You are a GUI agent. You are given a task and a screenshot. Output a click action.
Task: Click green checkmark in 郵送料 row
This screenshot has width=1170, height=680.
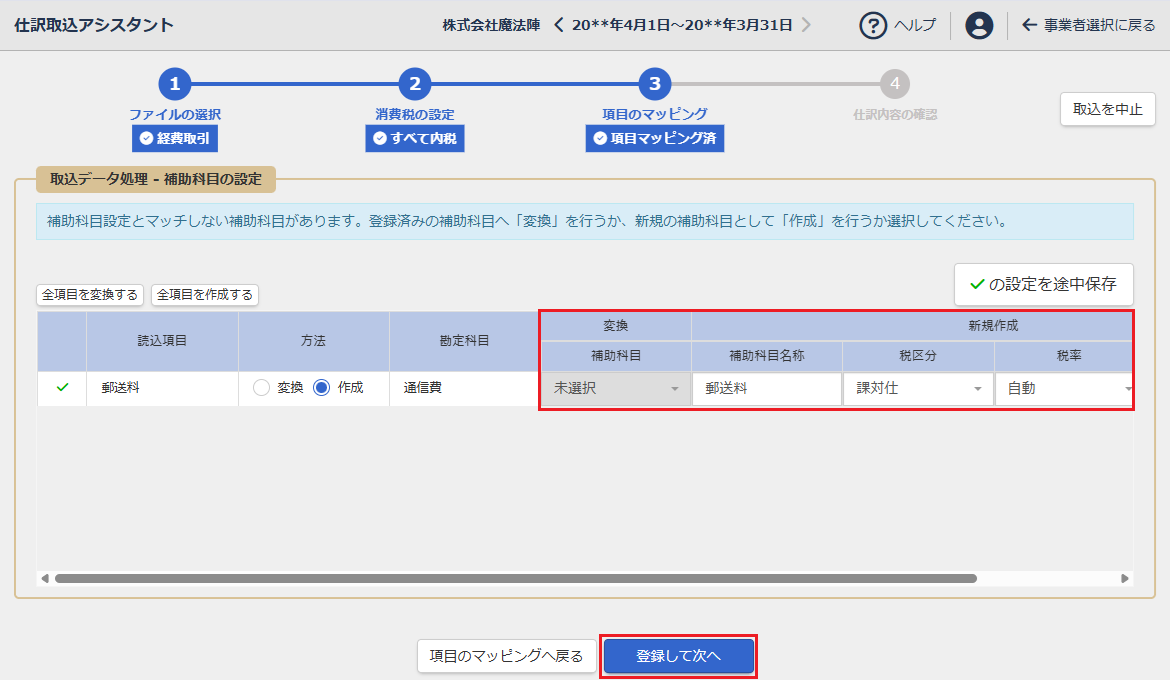62,388
